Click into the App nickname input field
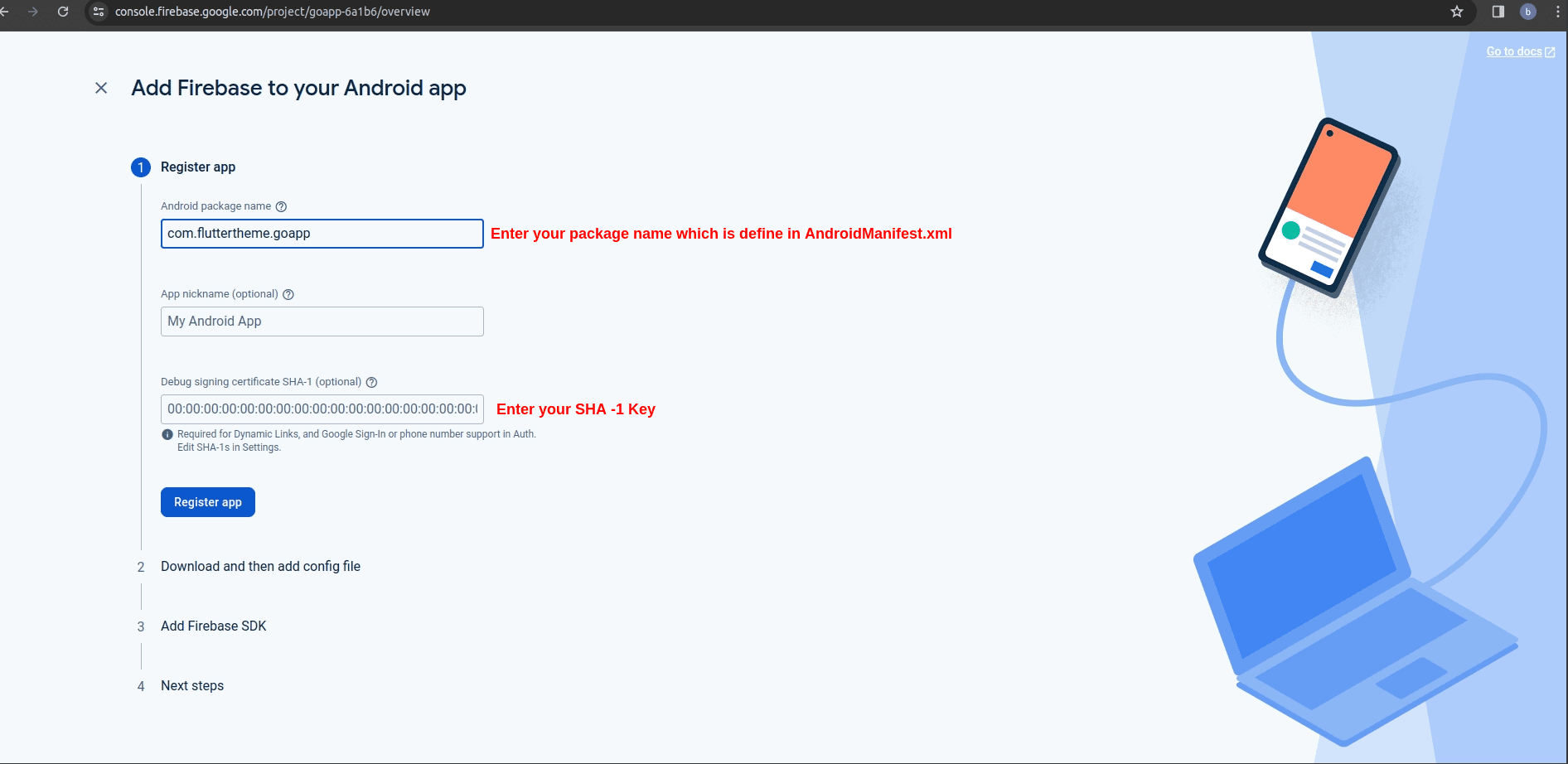 click(x=322, y=322)
